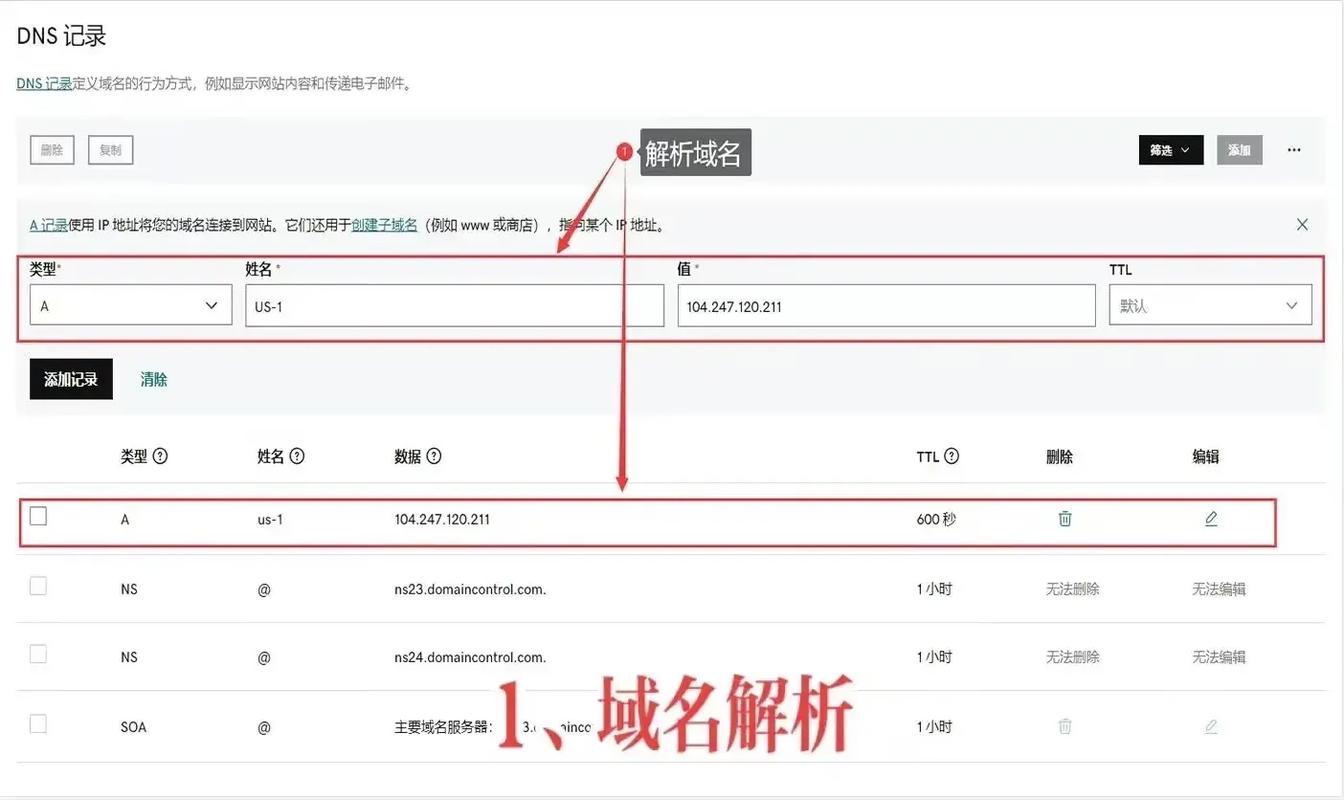Click the 添加记录 button

coord(71,379)
